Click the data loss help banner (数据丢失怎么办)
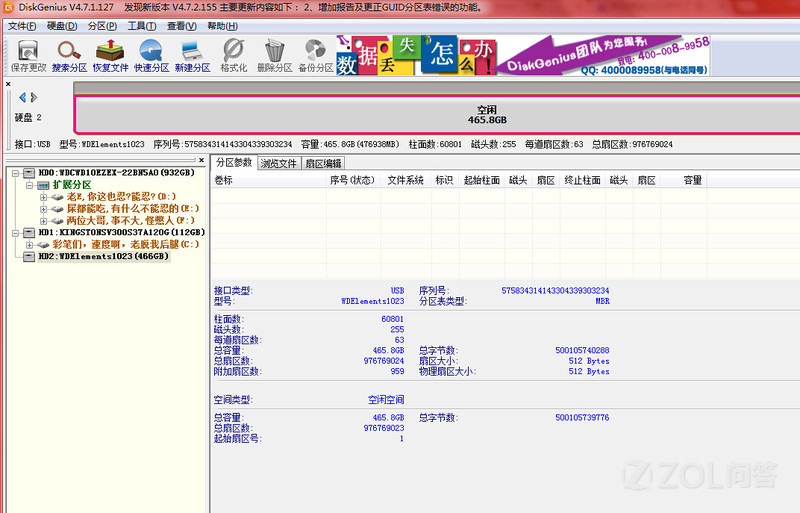The height and width of the screenshot is (513, 800). click(x=416, y=55)
